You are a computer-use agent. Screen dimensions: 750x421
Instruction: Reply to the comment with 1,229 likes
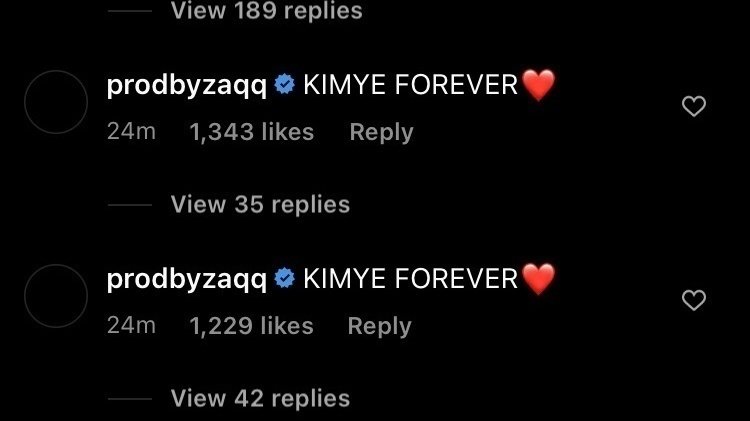tap(380, 326)
